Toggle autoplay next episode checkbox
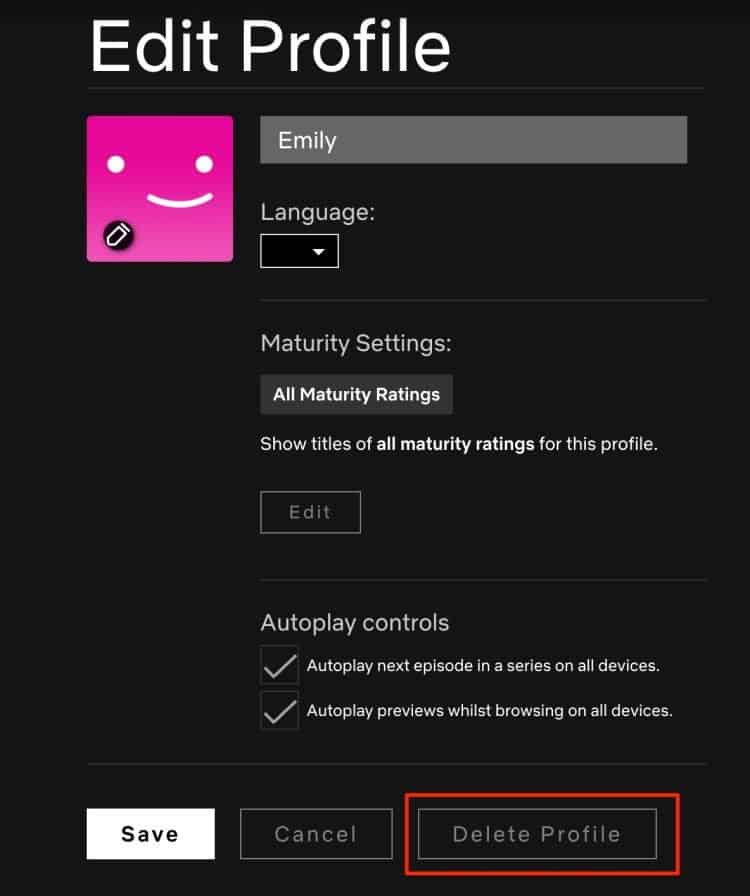Image resolution: width=750 pixels, height=896 pixels. tap(280, 665)
